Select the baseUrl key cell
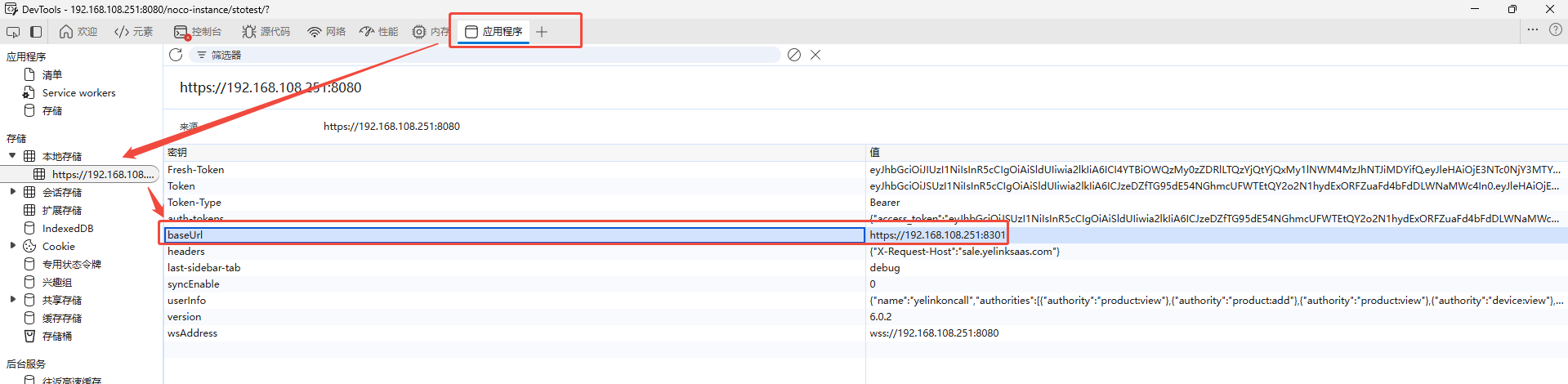The image size is (1568, 384). [x=515, y=234]
